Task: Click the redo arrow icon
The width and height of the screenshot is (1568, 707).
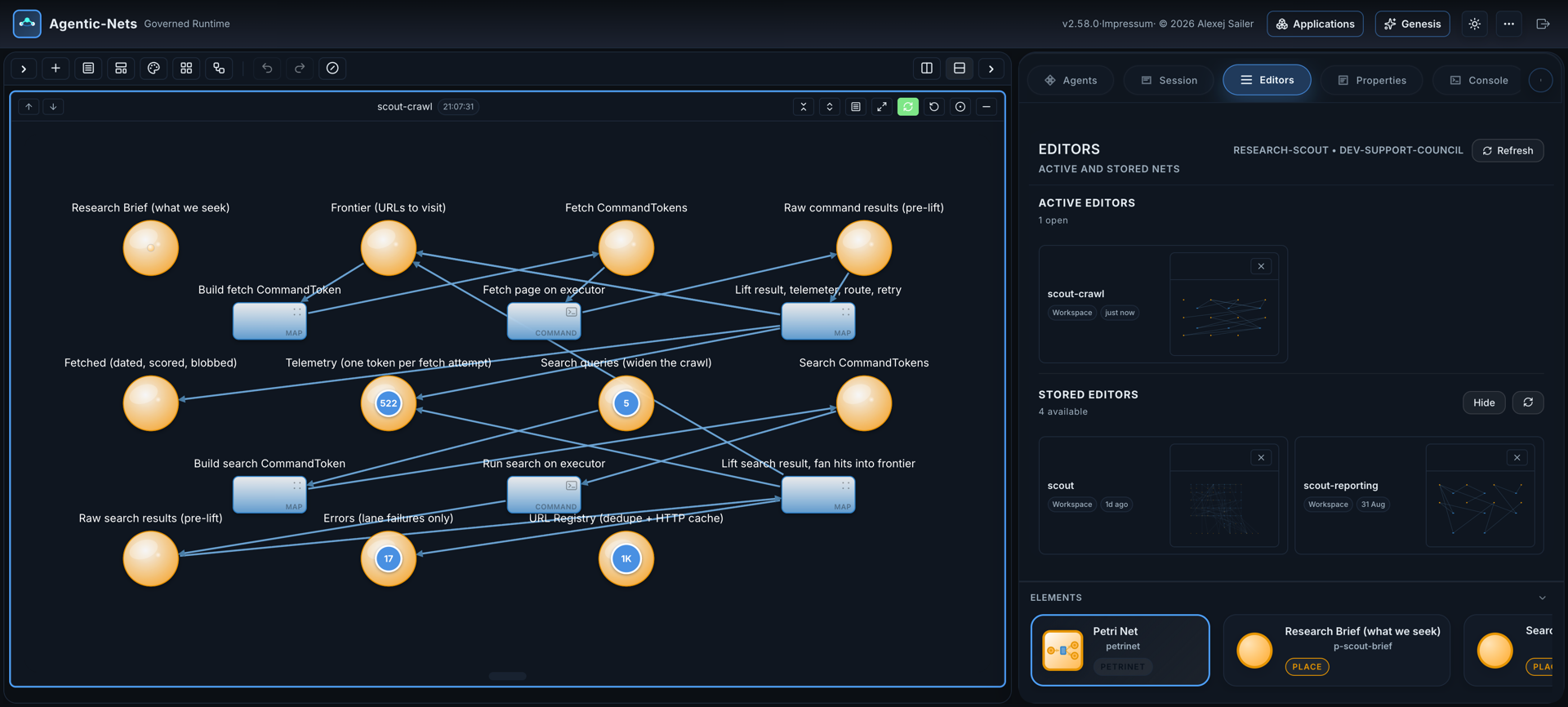Action: [300, 69]
